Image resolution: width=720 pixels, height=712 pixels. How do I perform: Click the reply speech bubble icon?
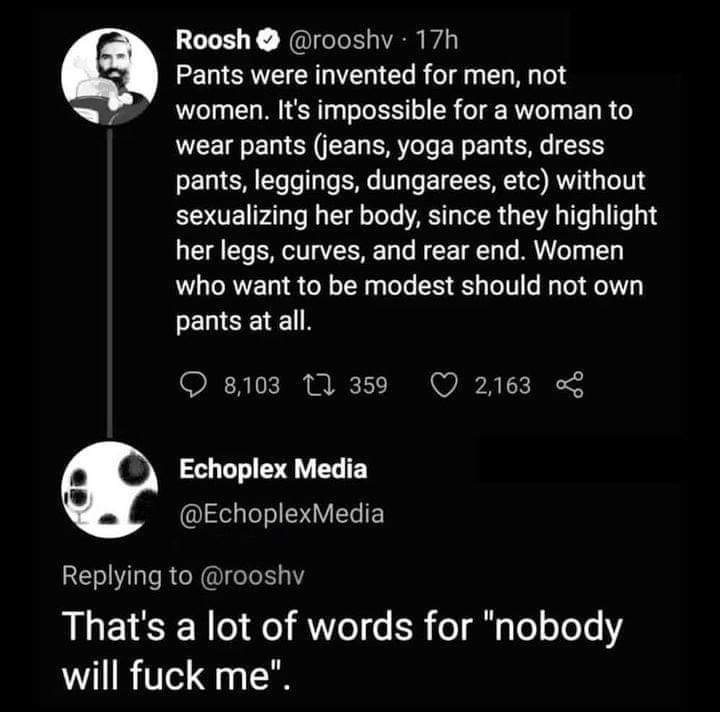coord(193,386)
